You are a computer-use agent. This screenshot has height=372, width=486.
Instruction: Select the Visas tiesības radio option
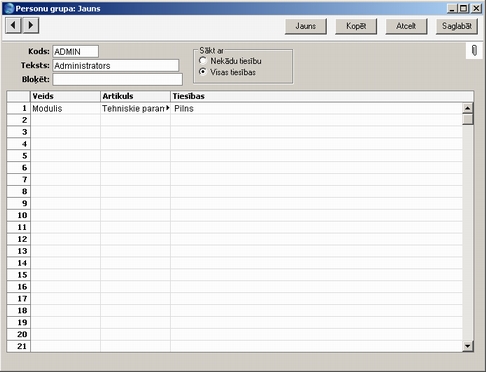tap(202, 72)
